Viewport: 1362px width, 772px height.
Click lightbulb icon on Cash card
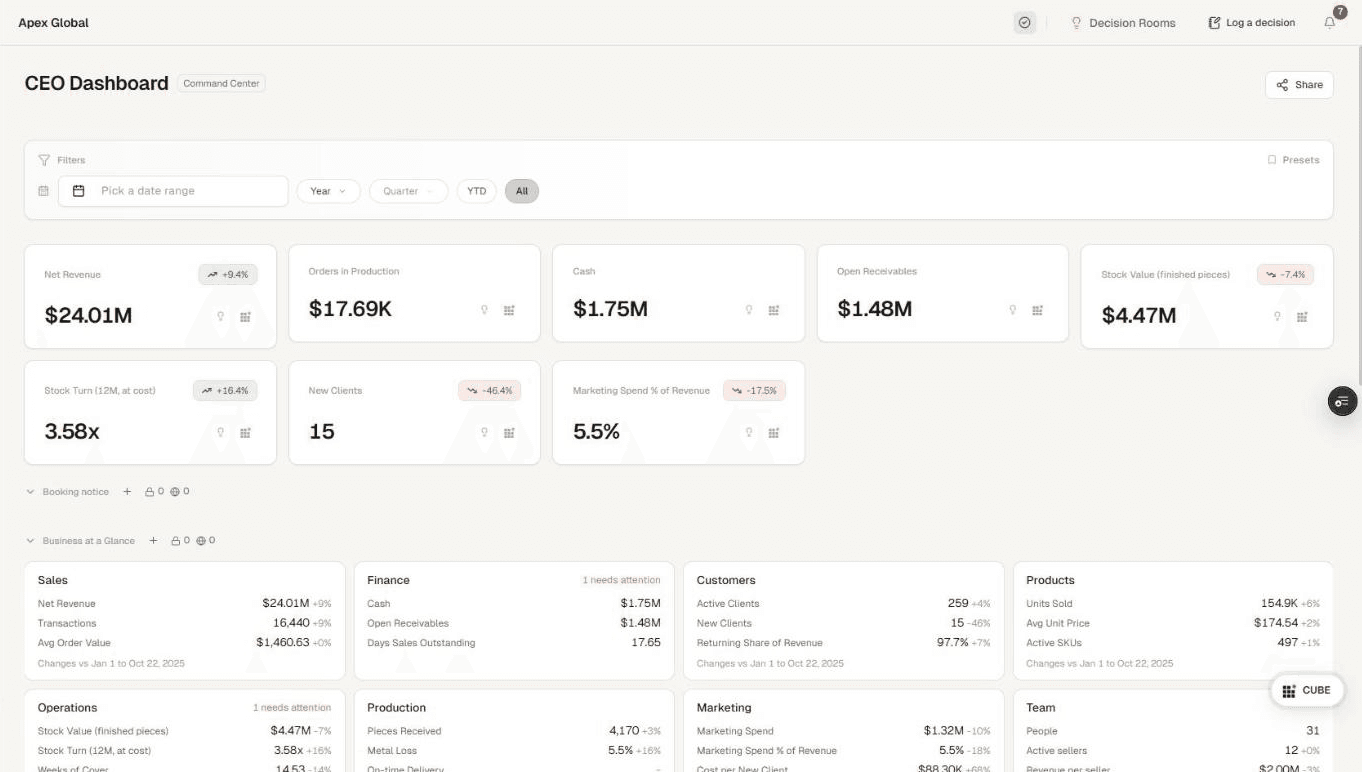pyautogui.click(x=749, y=310)
